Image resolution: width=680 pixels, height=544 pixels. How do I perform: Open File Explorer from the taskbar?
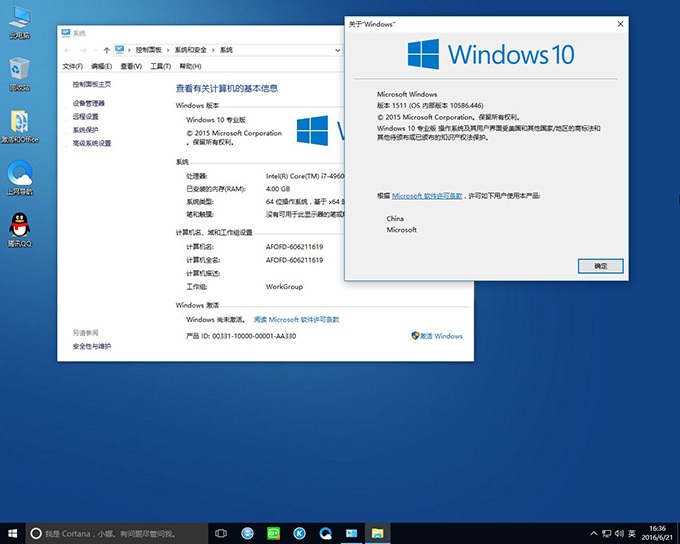coord(377,533)
